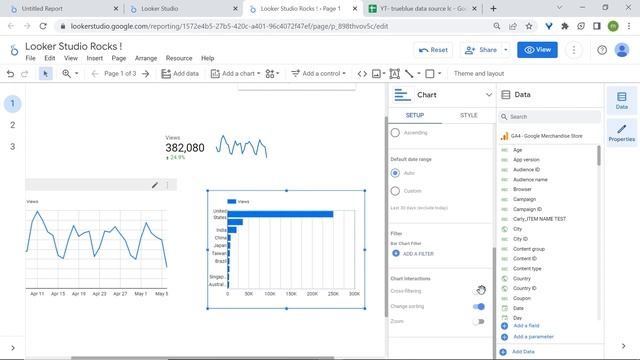Open the Add a control dropdown
Image resolution: width=640 pixels, height=360 pixels.
pyautogui.click(x=318, y=74)
